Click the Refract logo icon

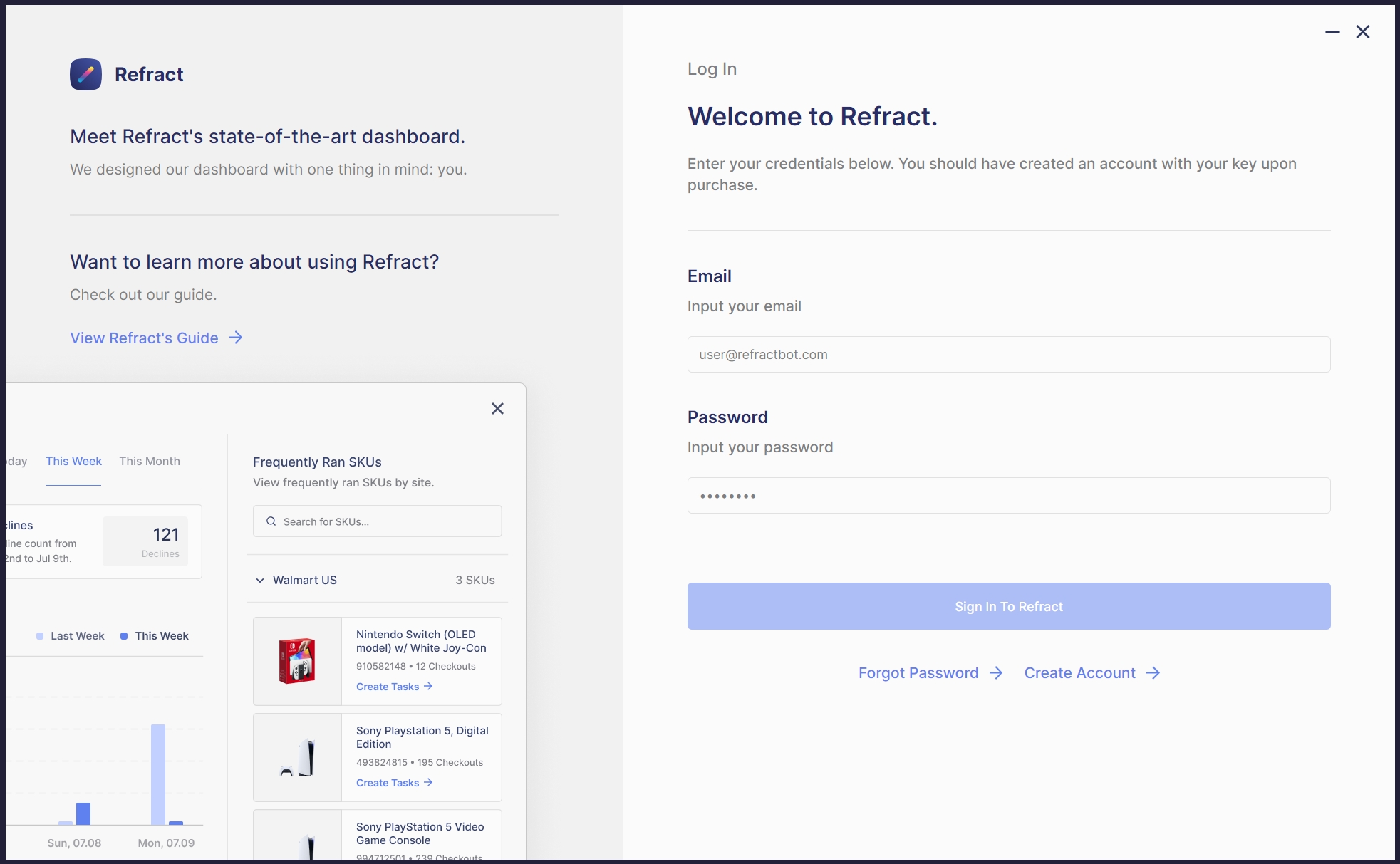85,74
